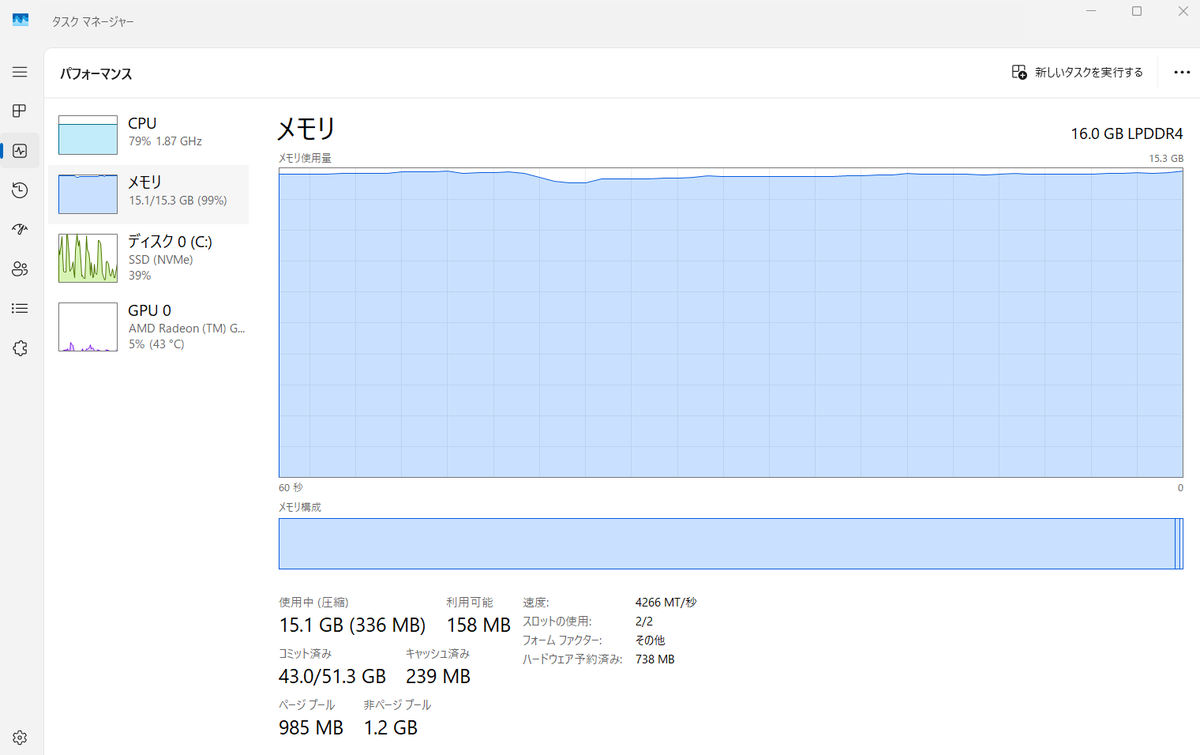Viewport: 1200px width, 755px height.
Task: Maximize the Task Manager window
Action: tap(1137, 11)
